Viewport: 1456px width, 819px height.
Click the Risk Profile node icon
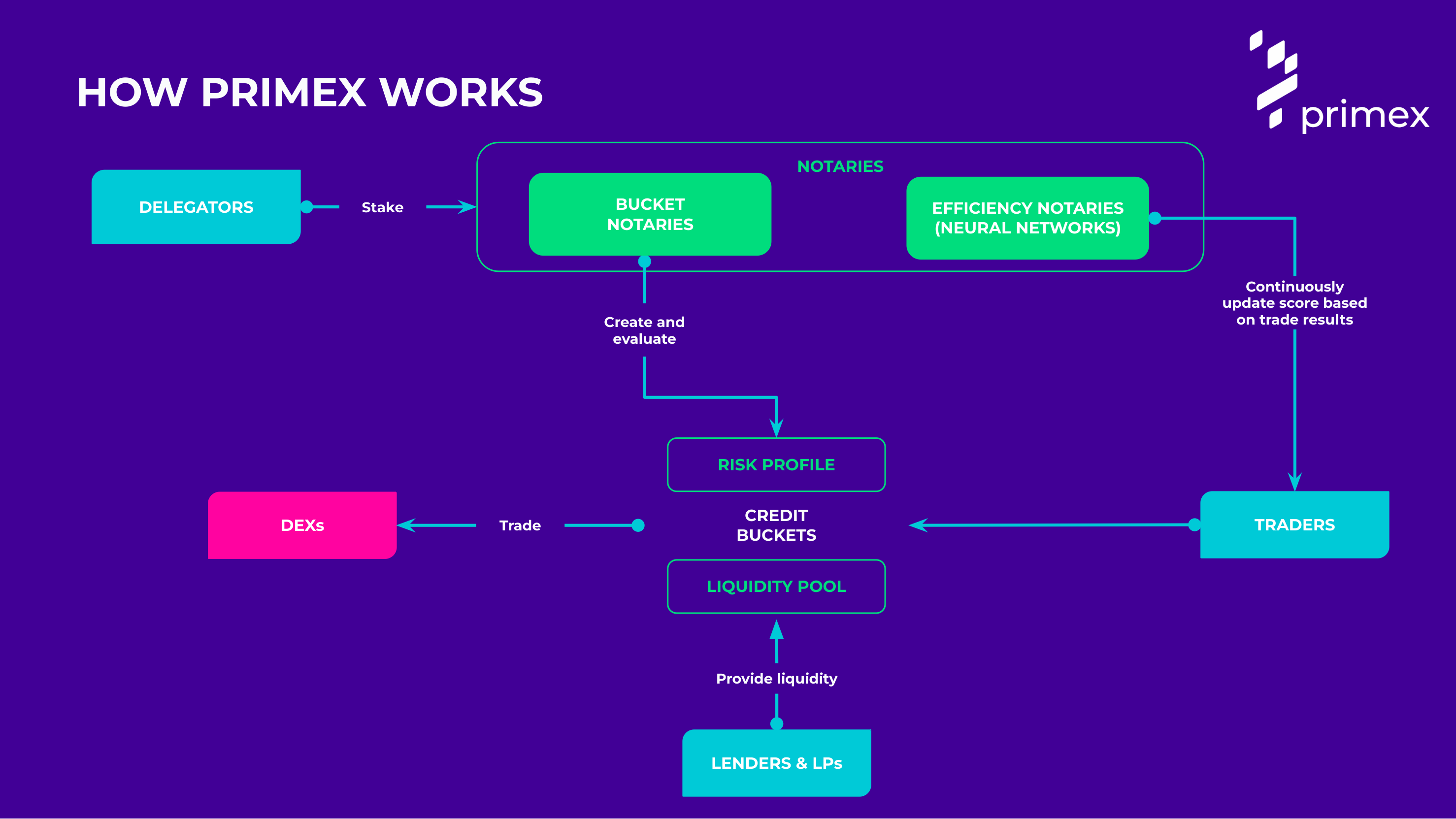point(775,465)
